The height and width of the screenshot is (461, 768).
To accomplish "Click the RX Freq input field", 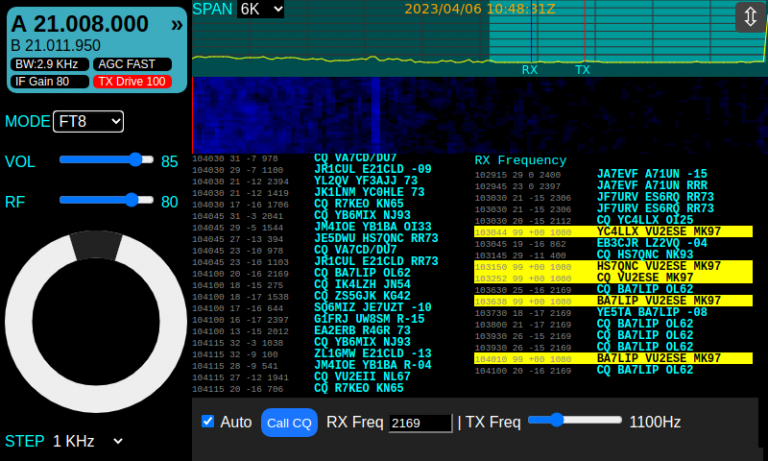I will (420, 423).
